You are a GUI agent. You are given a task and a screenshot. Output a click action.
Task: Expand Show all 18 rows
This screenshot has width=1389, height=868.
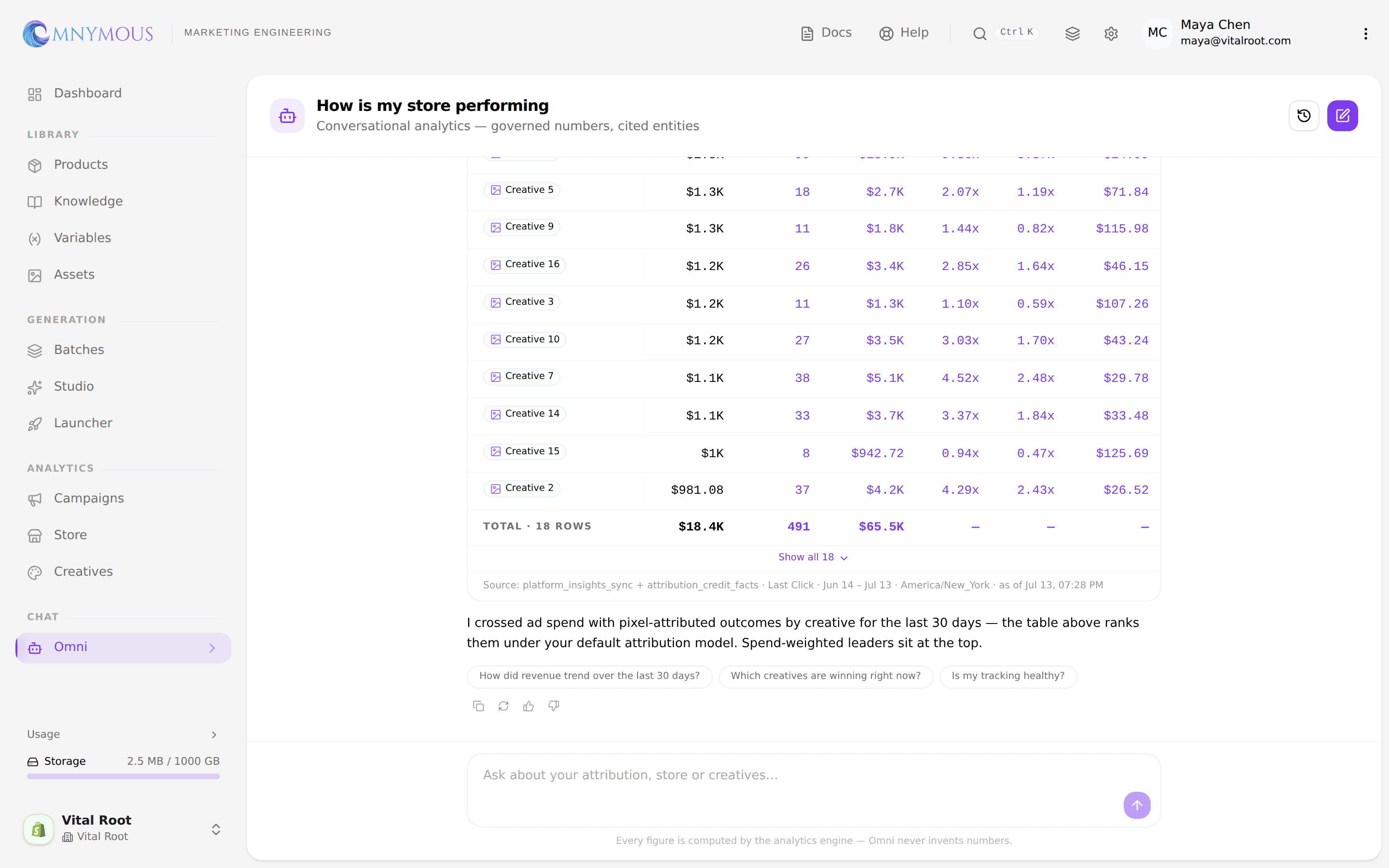[x=813, y=557]
